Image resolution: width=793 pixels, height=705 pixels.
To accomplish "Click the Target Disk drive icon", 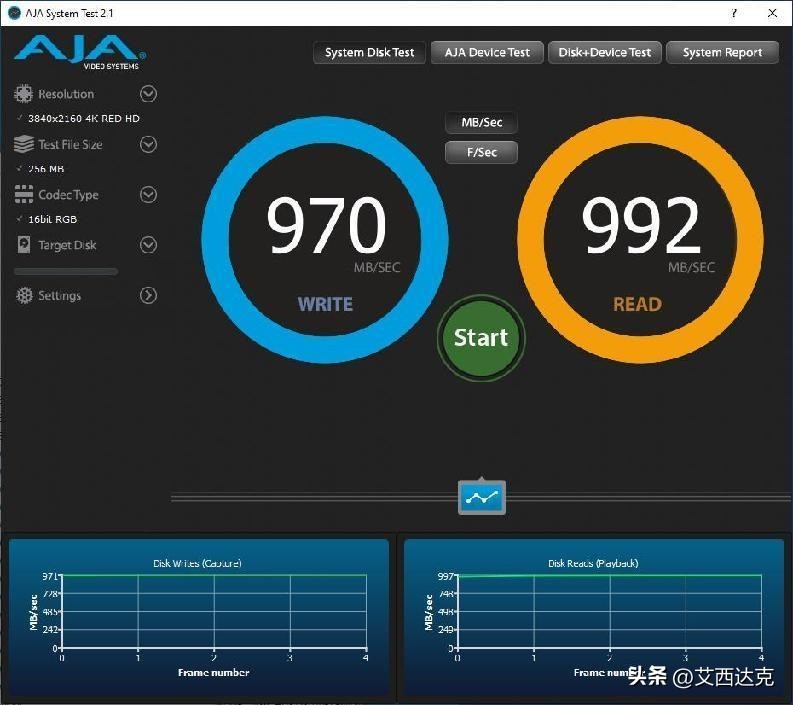I will pos(23,245).
